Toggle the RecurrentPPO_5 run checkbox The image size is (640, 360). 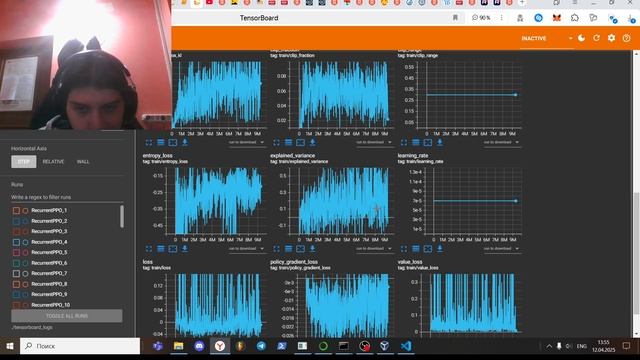click(16, 252)
